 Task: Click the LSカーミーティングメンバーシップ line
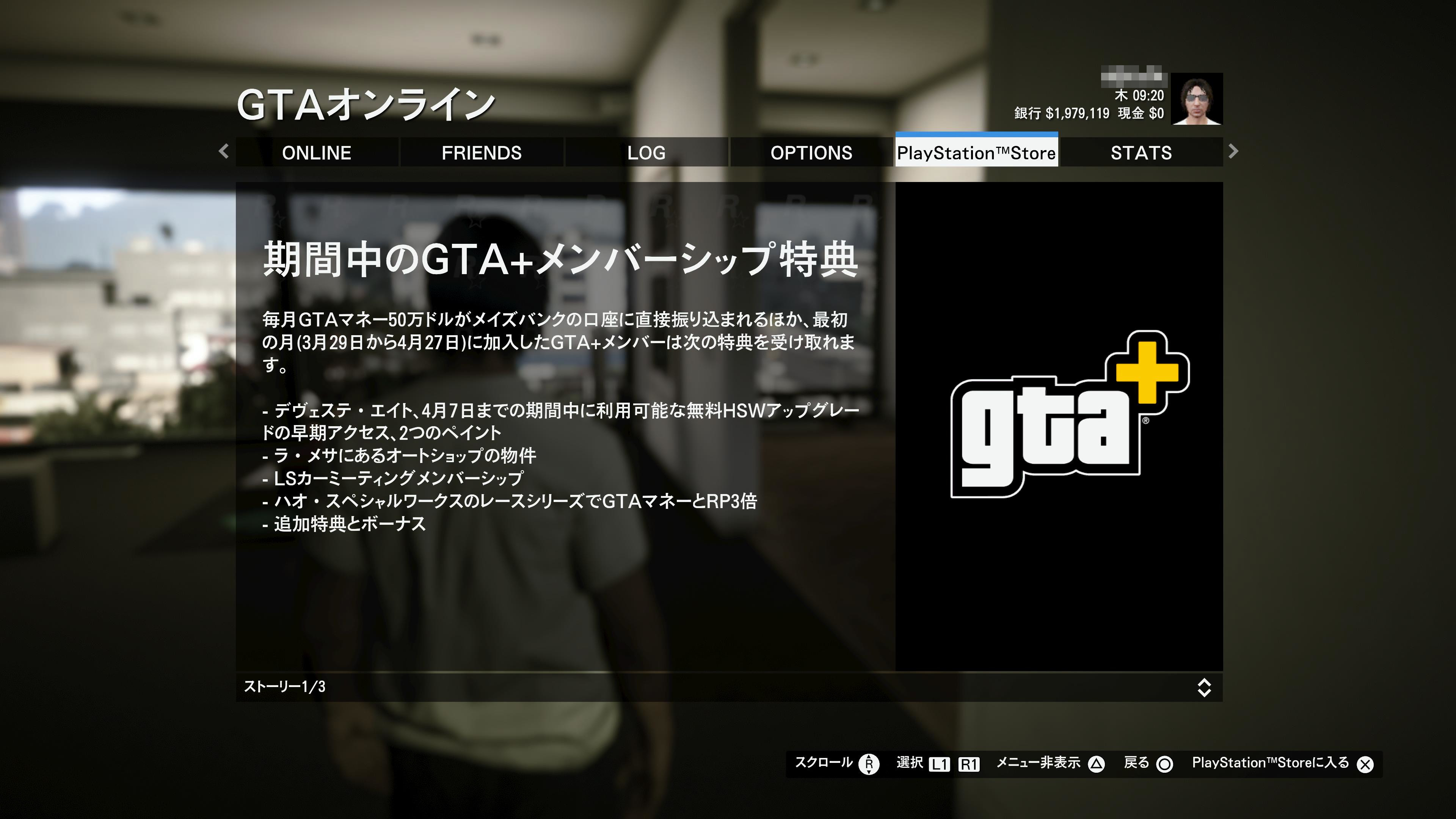393,478
